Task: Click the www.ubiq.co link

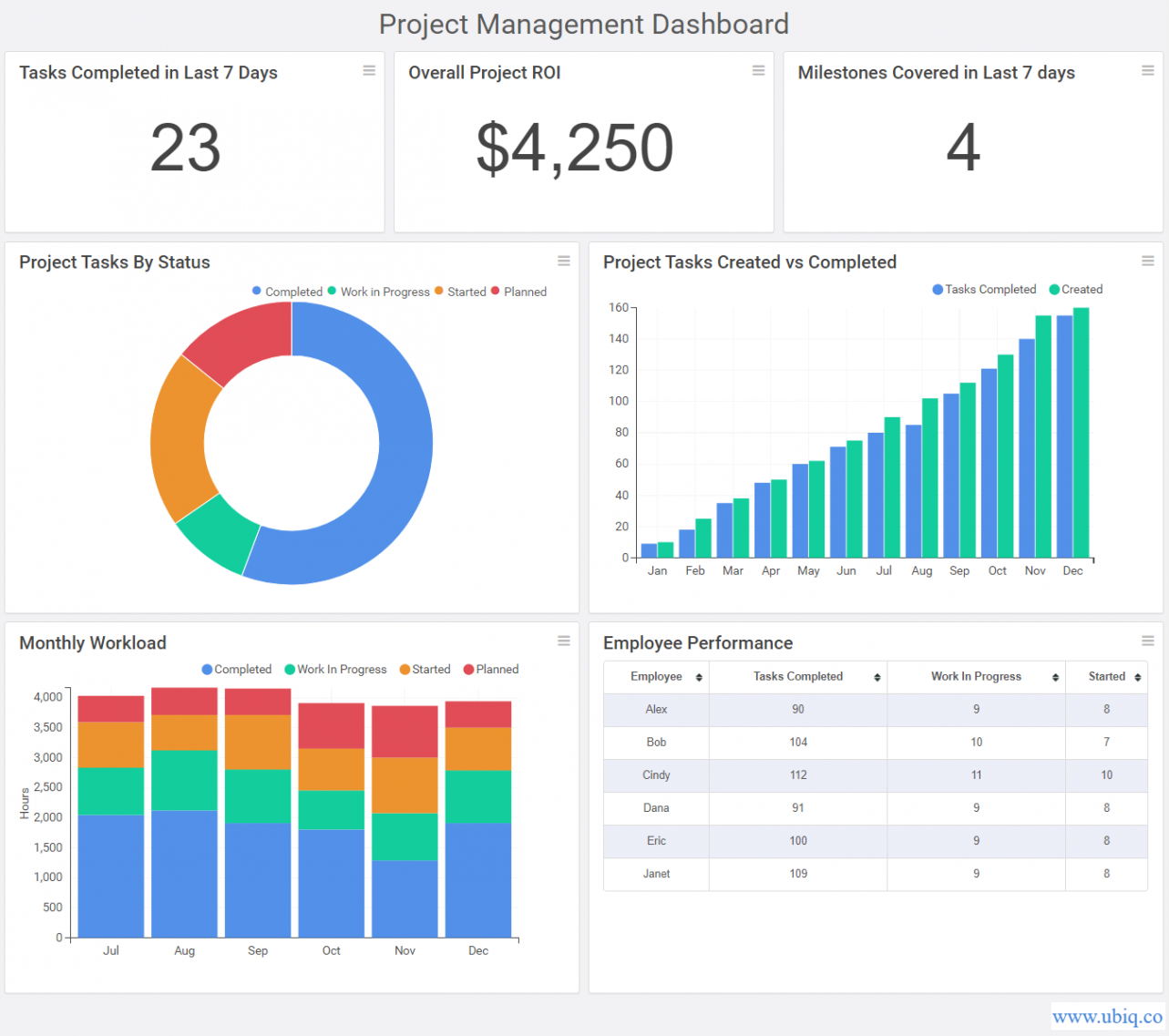Action: point(1107,1016)
